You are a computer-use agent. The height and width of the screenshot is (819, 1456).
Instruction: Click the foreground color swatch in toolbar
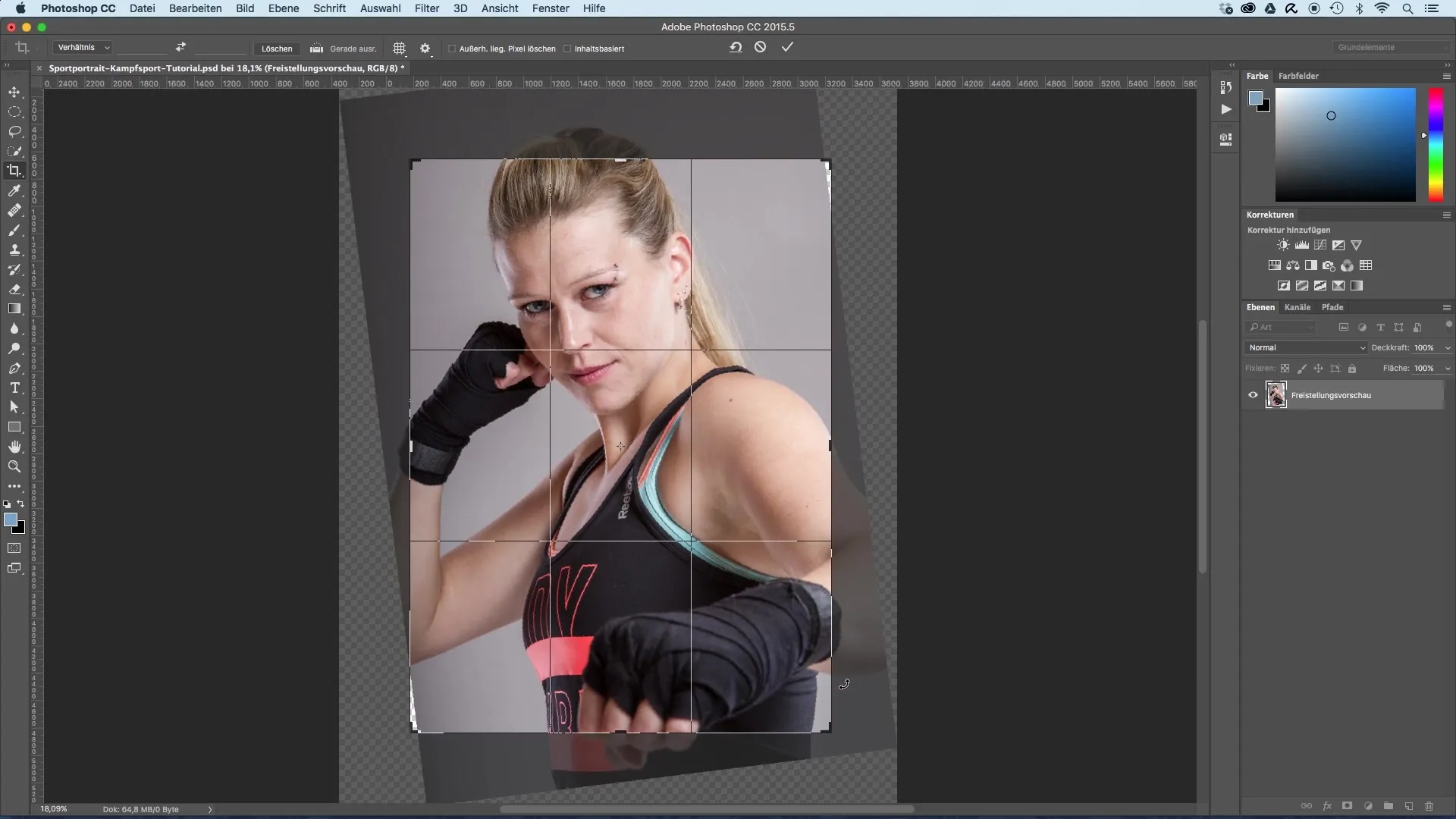[x=11, y=519]
